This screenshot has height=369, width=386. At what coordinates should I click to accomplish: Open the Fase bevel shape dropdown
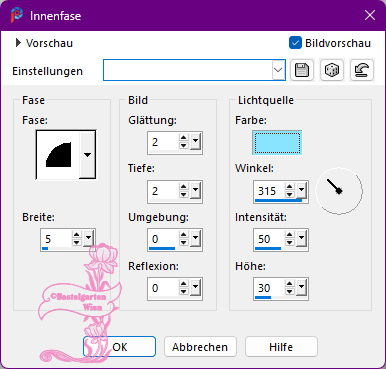[87, 155]
